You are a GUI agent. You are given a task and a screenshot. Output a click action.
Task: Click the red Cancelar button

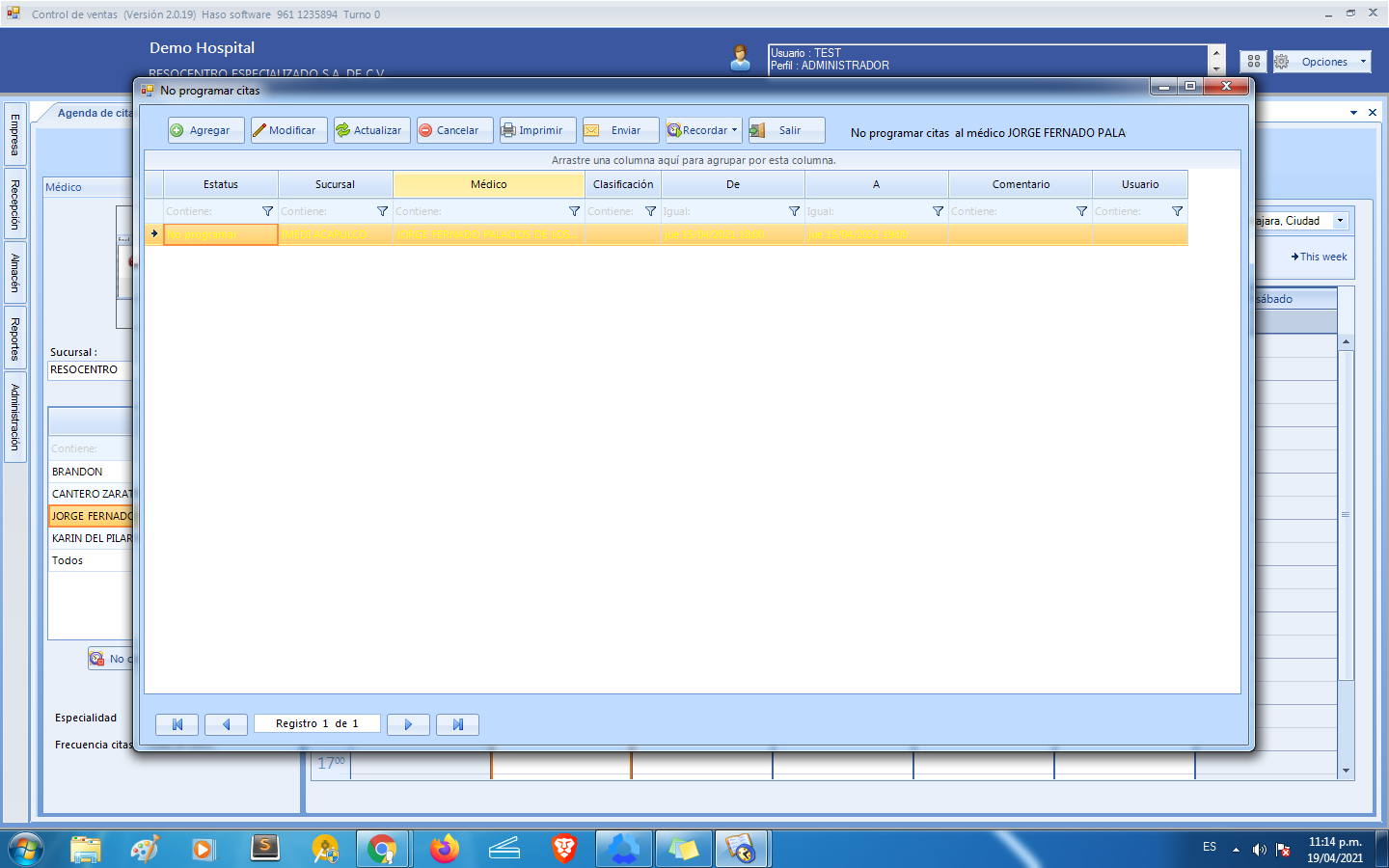point(454,130)
